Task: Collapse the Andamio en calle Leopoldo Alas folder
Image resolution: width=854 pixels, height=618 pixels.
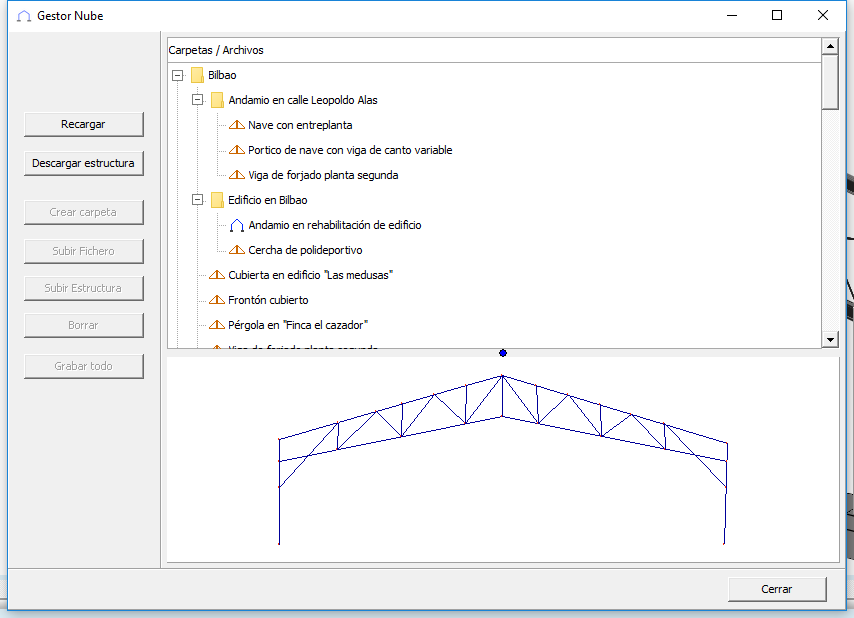Action: (197, 100)
